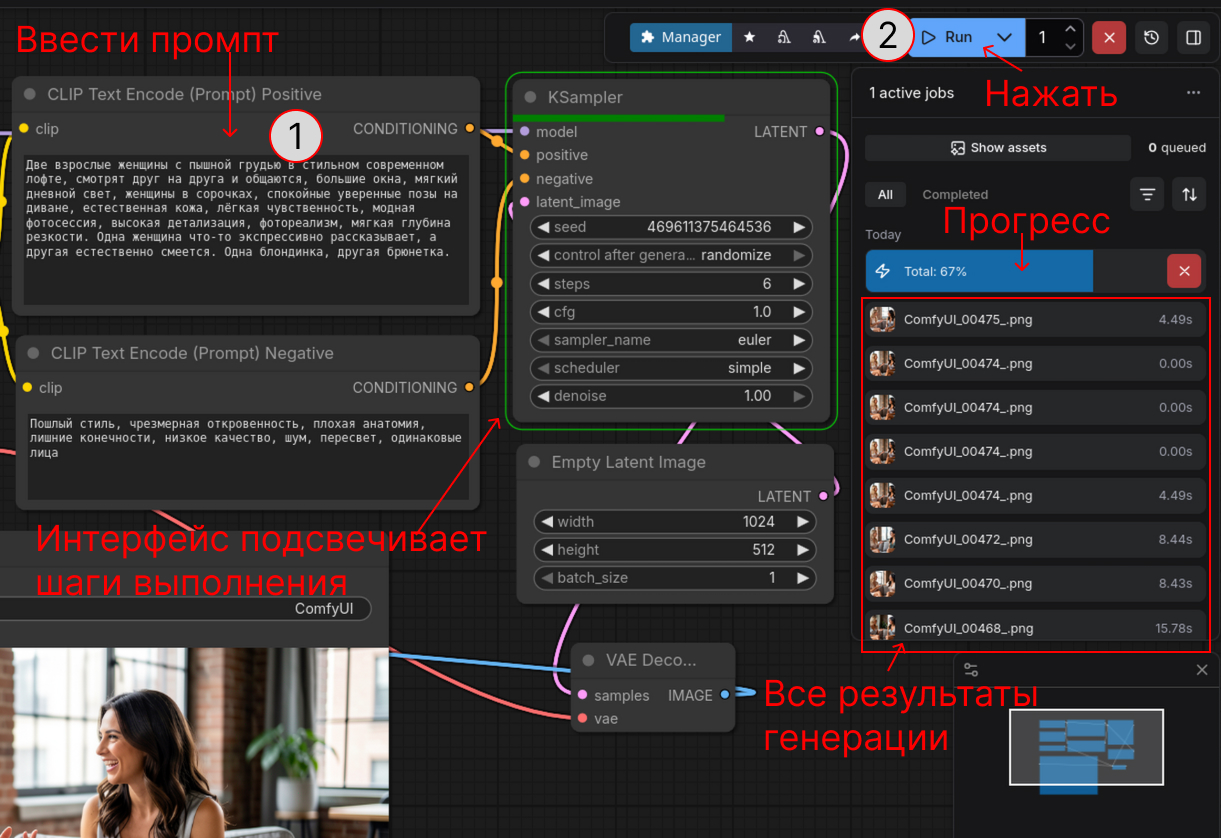Image resolution: width=1221 pixels, height=838 pixels.
Task: Click the Show assets button
Action: (x=997, y=147)
